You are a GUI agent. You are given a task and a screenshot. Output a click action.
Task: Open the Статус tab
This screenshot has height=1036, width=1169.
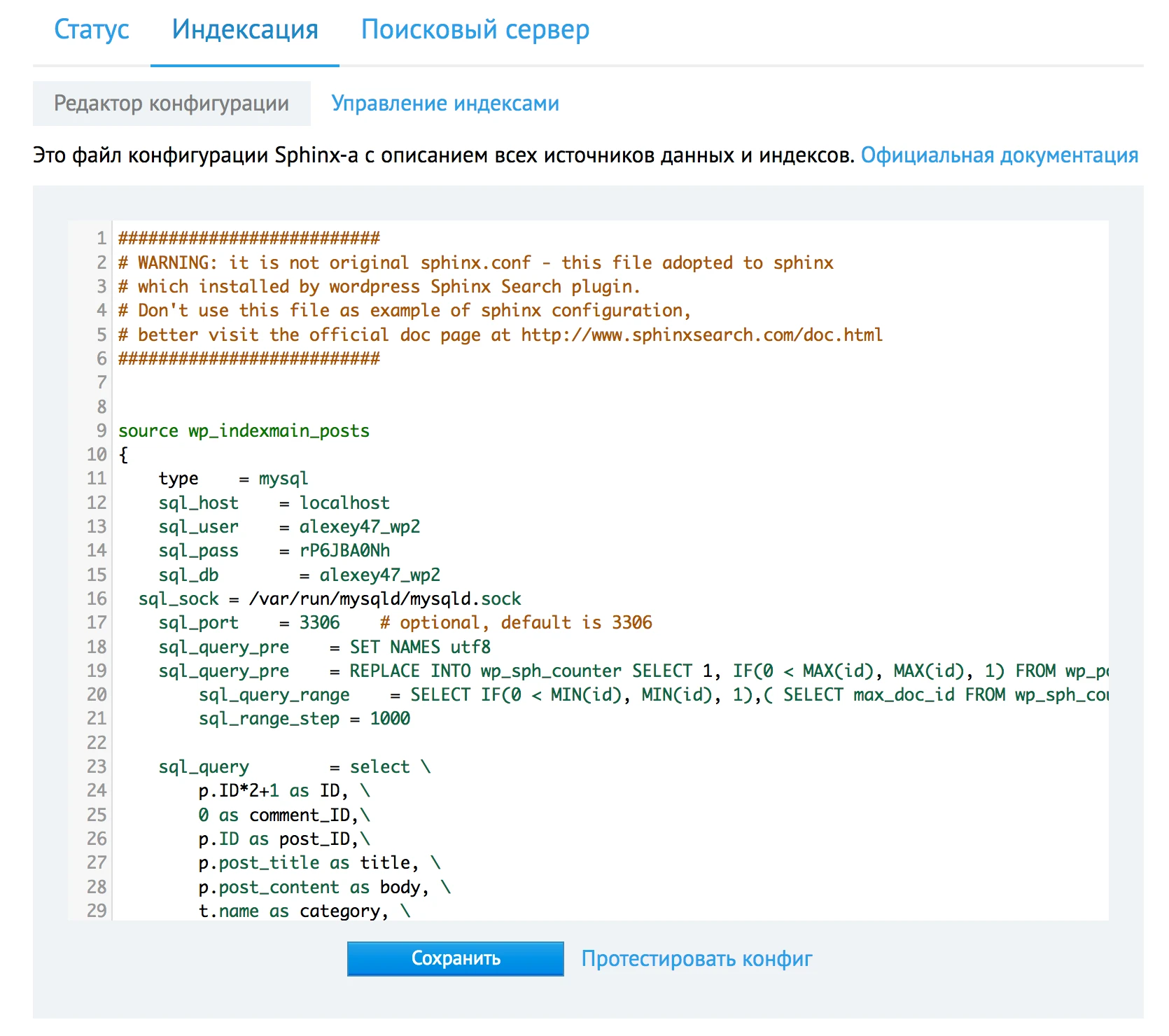(x=92, y=30)
